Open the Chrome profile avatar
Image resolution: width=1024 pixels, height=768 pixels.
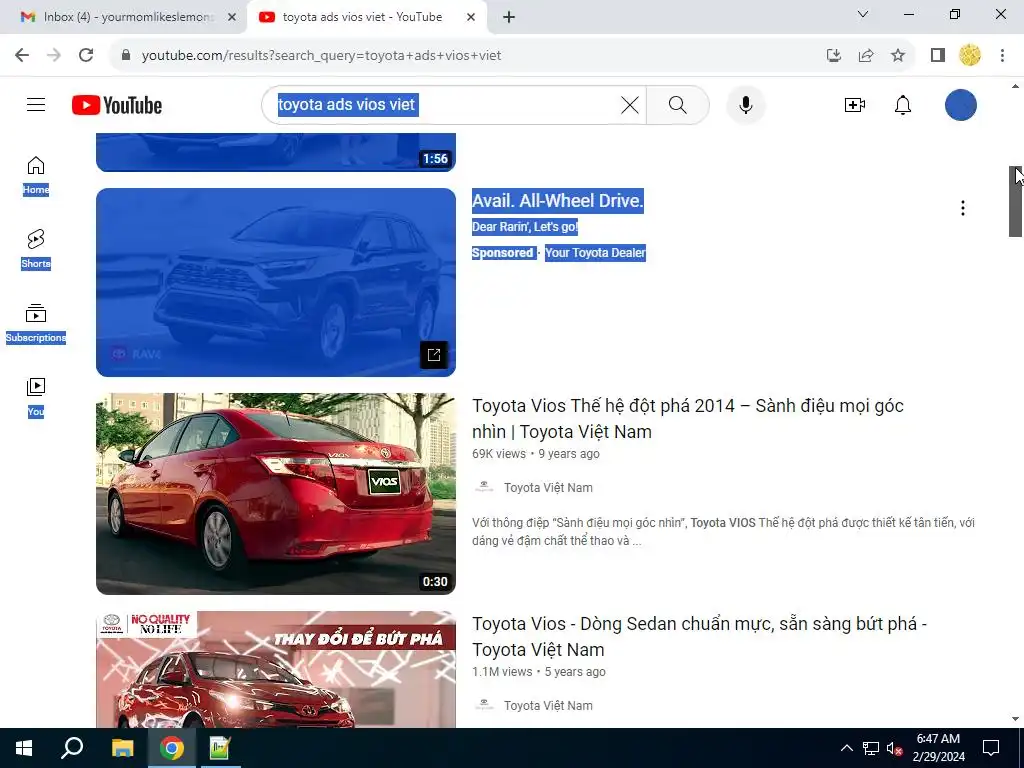pos(970,56)
